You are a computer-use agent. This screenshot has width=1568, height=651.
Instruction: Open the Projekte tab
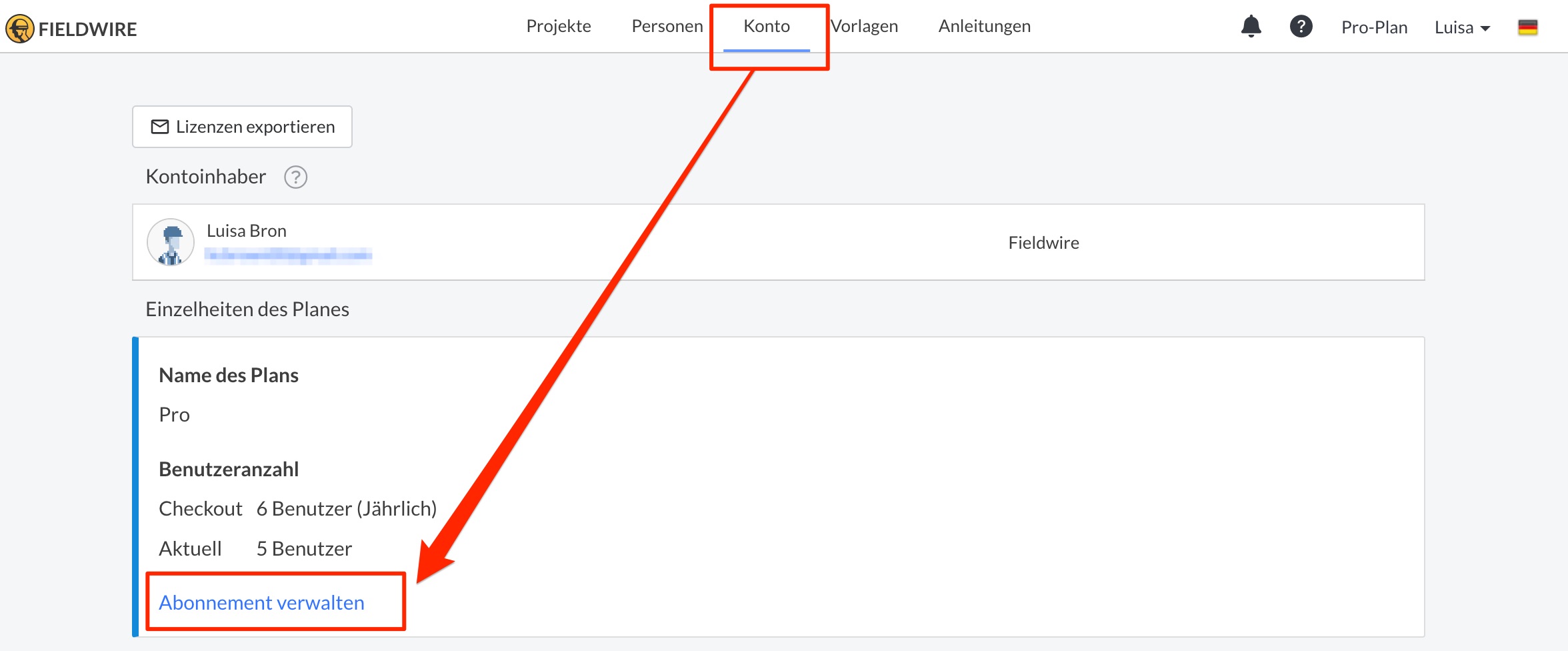pyautogui.click(x=559, y=26)
